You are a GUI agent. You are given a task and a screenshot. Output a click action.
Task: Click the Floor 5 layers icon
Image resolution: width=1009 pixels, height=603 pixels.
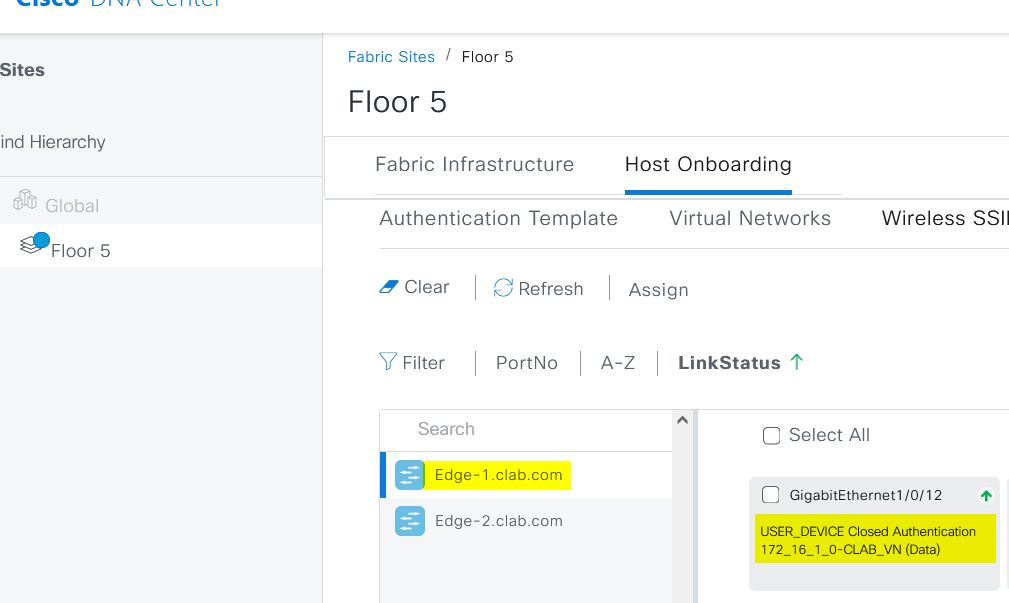pos(33,244)
